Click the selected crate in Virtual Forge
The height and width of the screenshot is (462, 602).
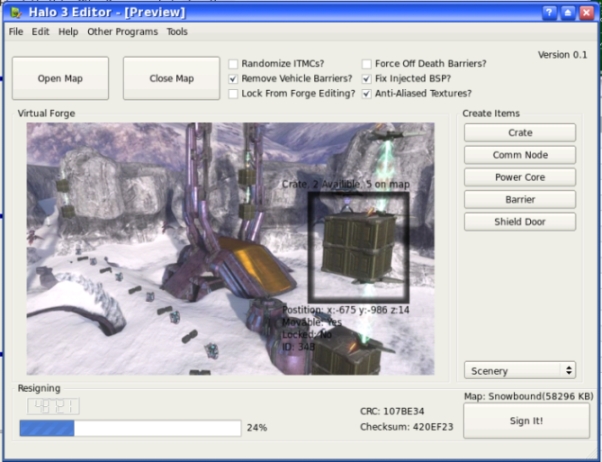point(358,246)
